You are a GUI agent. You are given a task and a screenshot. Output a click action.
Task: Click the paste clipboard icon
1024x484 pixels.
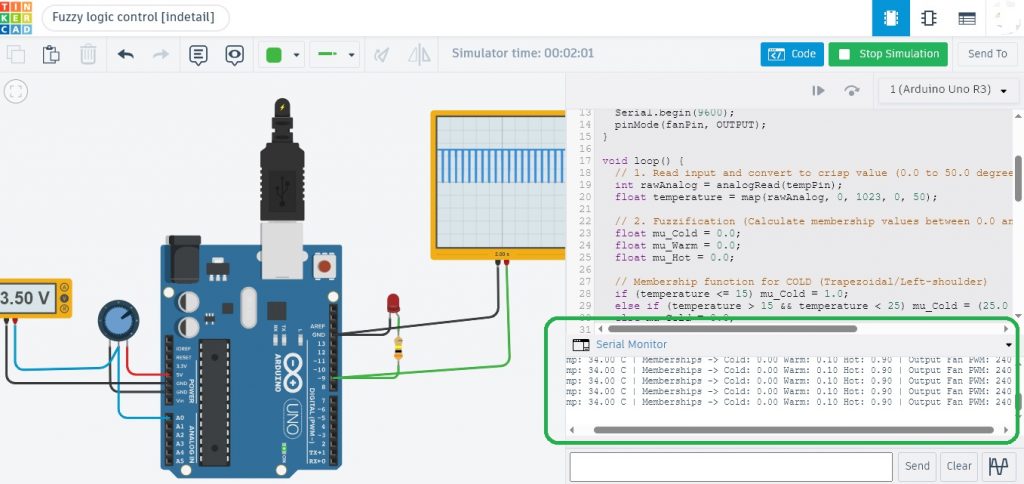click(51, 54)
